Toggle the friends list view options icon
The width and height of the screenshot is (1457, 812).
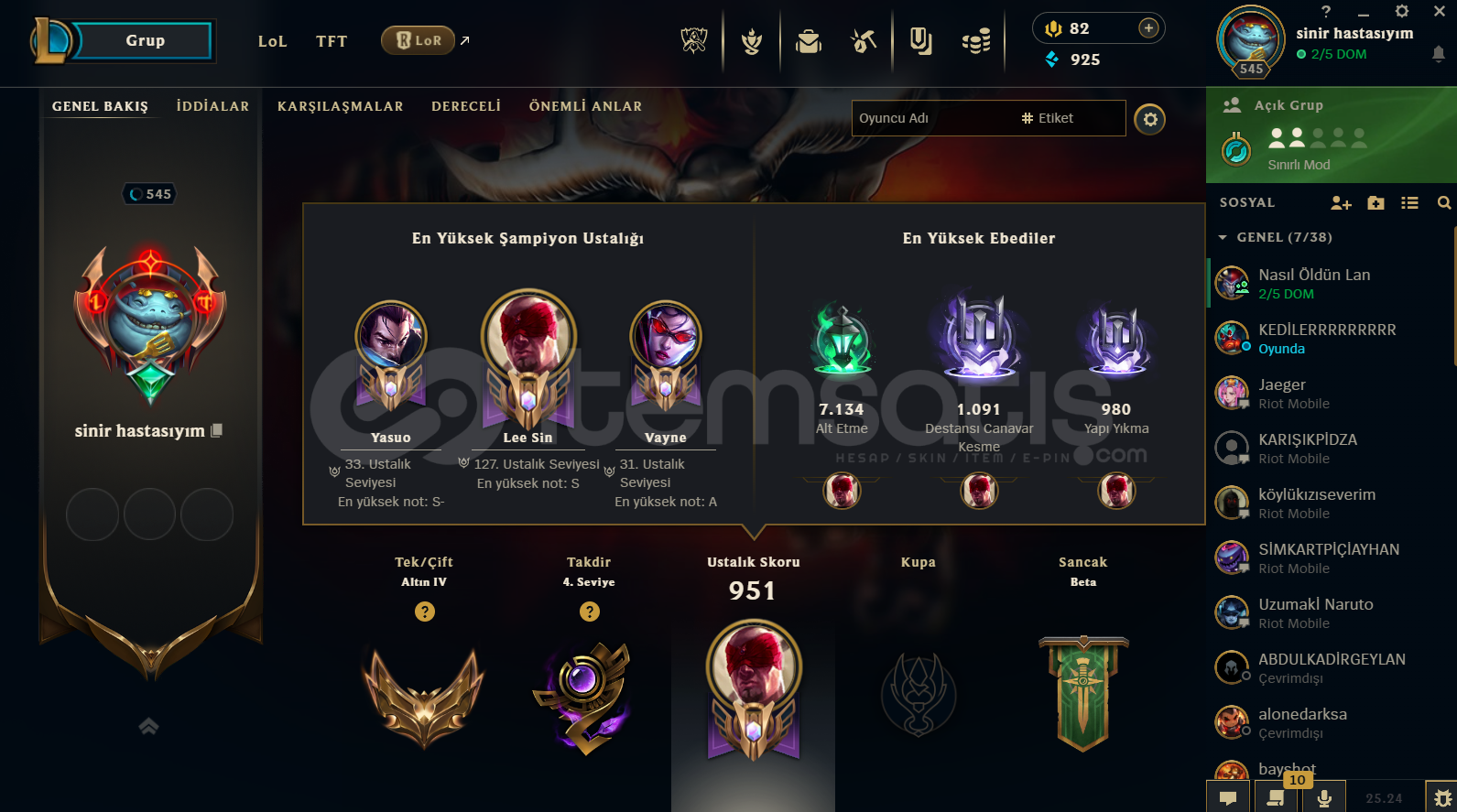pos(1409,203)
